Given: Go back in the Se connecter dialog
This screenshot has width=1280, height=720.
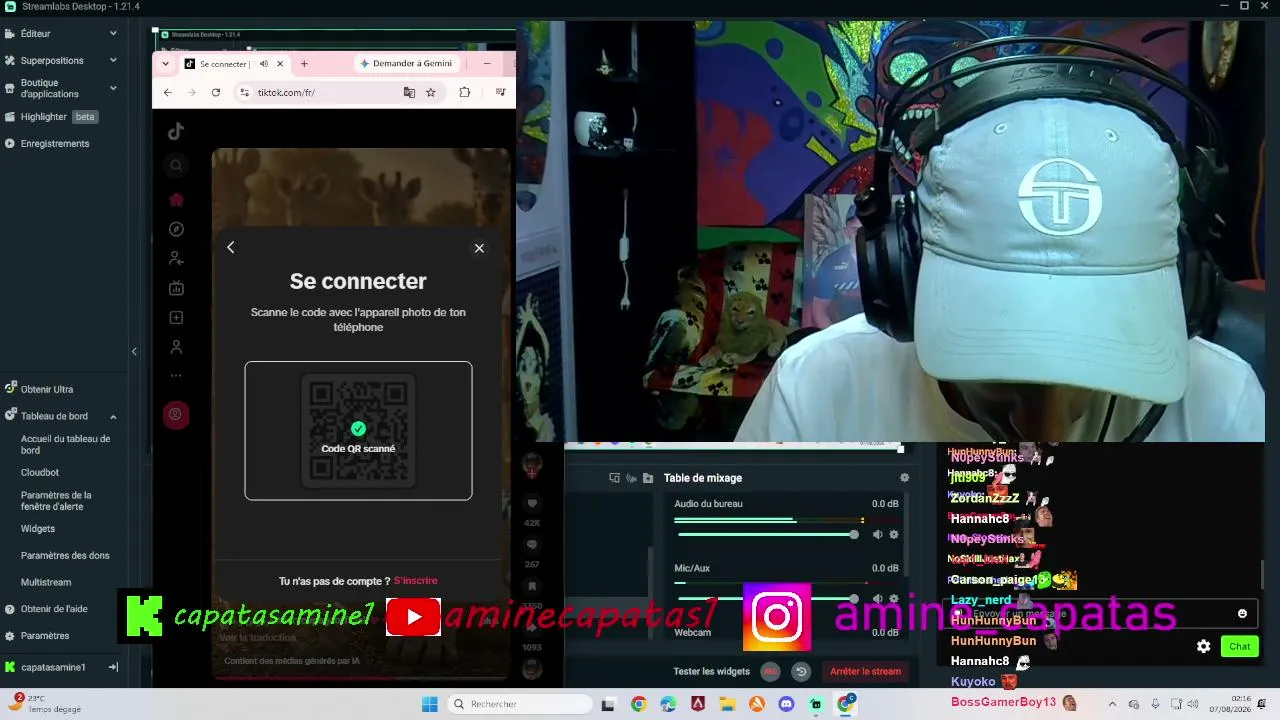Looking at the screenshot, I should [x=230, y=247].
